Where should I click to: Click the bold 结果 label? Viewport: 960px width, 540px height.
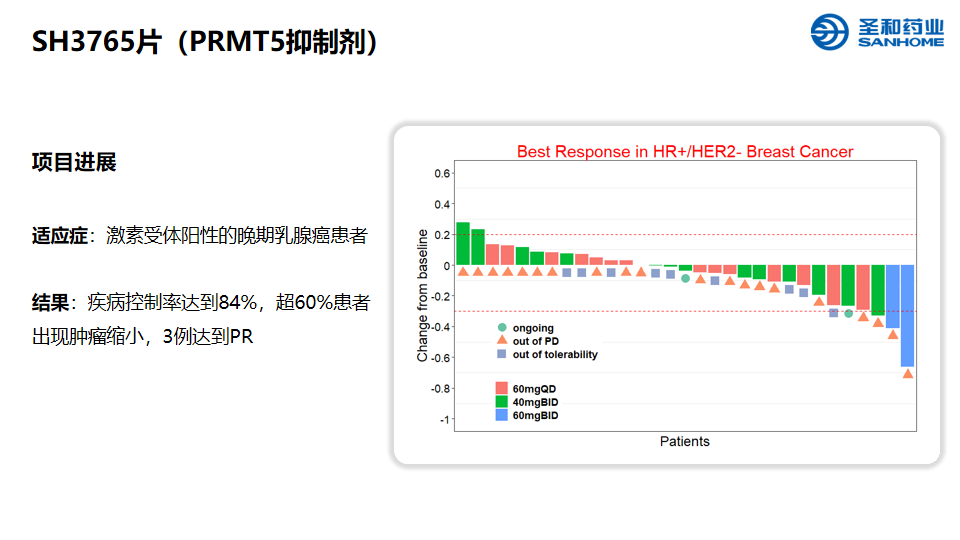click(50, 302)
